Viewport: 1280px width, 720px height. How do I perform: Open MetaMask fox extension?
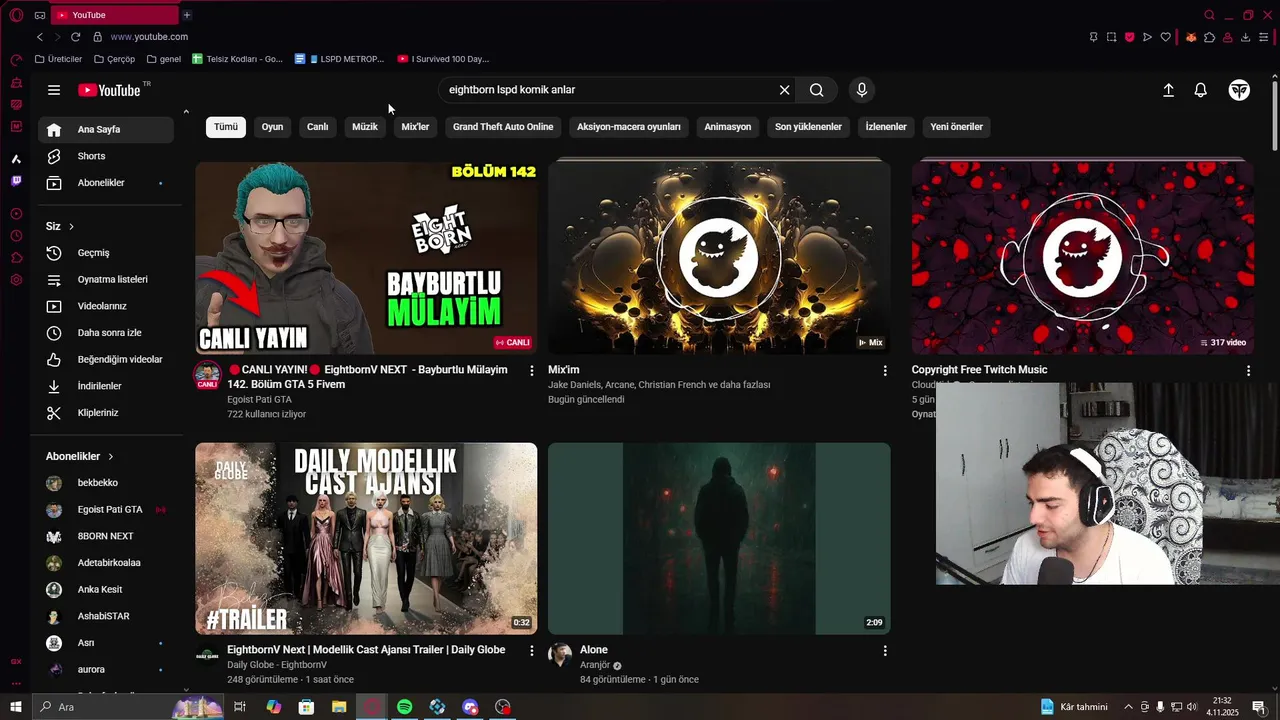click(1191, 37)
